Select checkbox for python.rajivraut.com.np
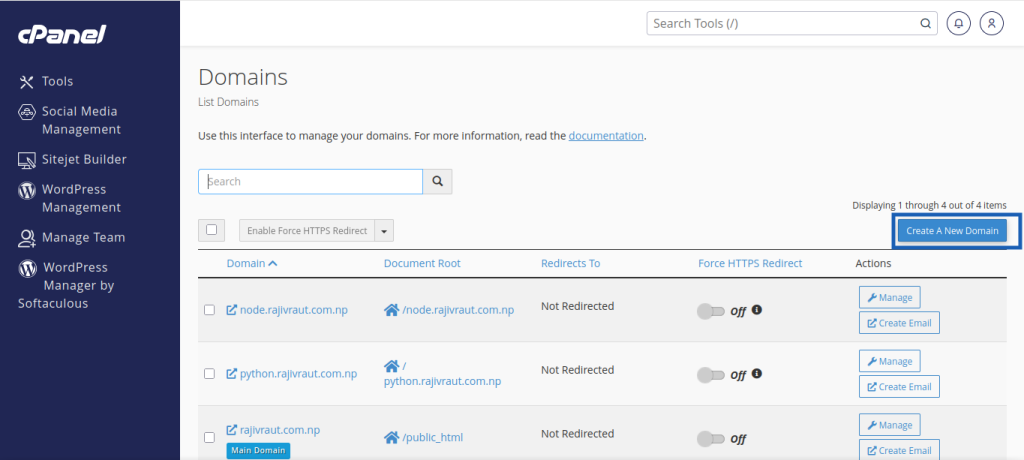This screenshot has width=1024, height=460. [210, 374]
